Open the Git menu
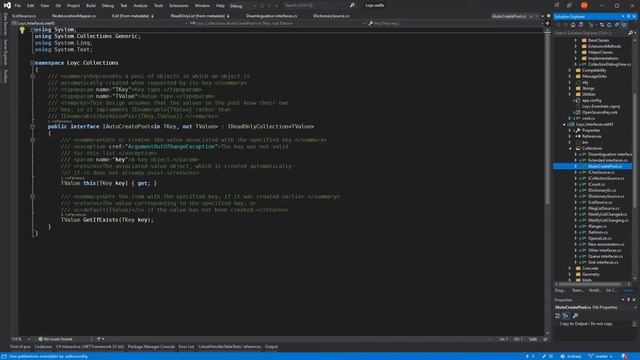This screenshot has width=640, height=360. (58, 6)
